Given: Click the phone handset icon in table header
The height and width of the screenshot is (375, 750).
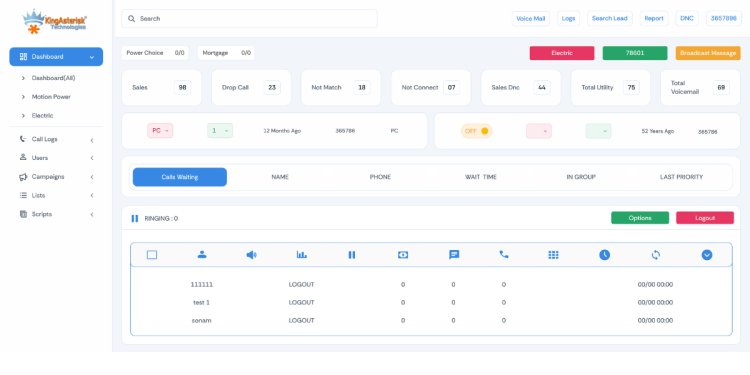Looking at the screenshot, I should pos(504,255).
